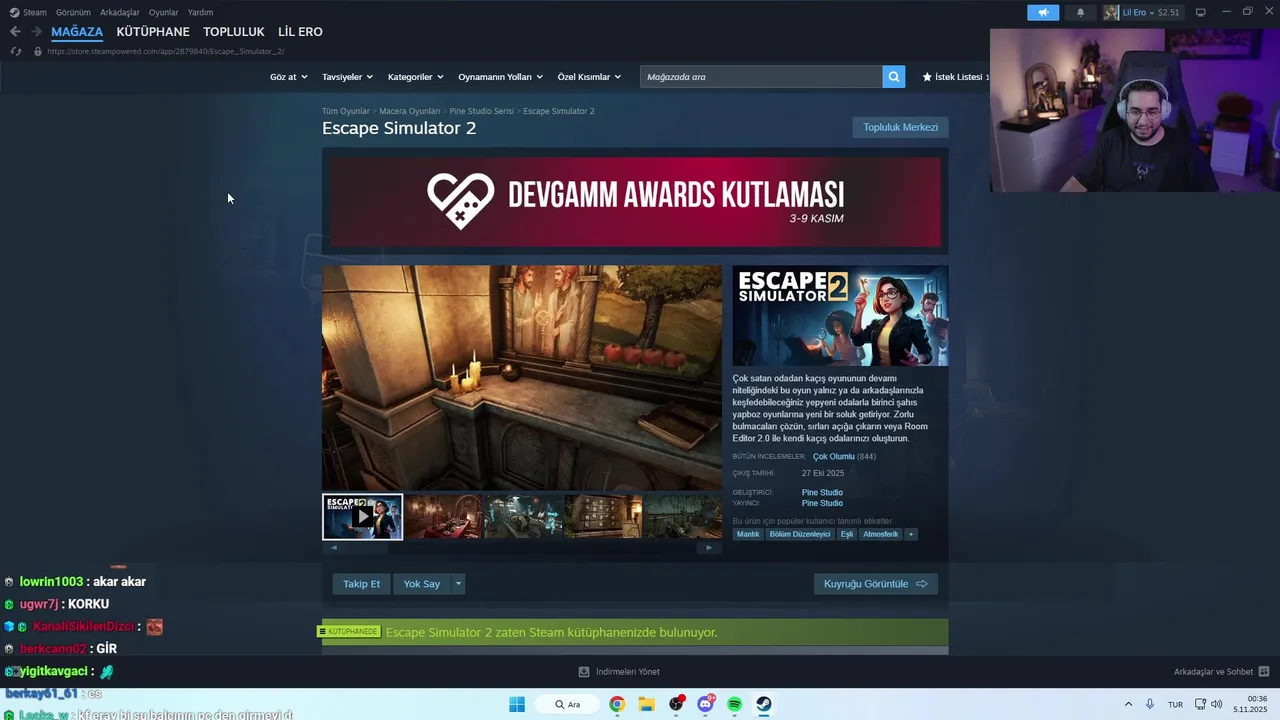Click the Atmosferik tag
The image size is (1280, 720).
coord(881,534)
